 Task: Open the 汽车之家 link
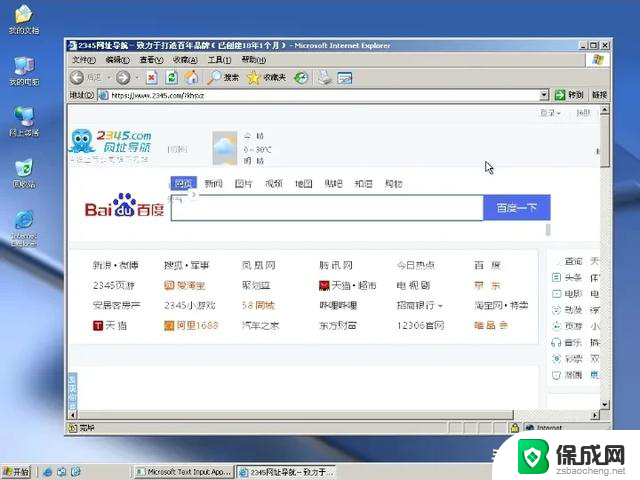tap(260, 326)
